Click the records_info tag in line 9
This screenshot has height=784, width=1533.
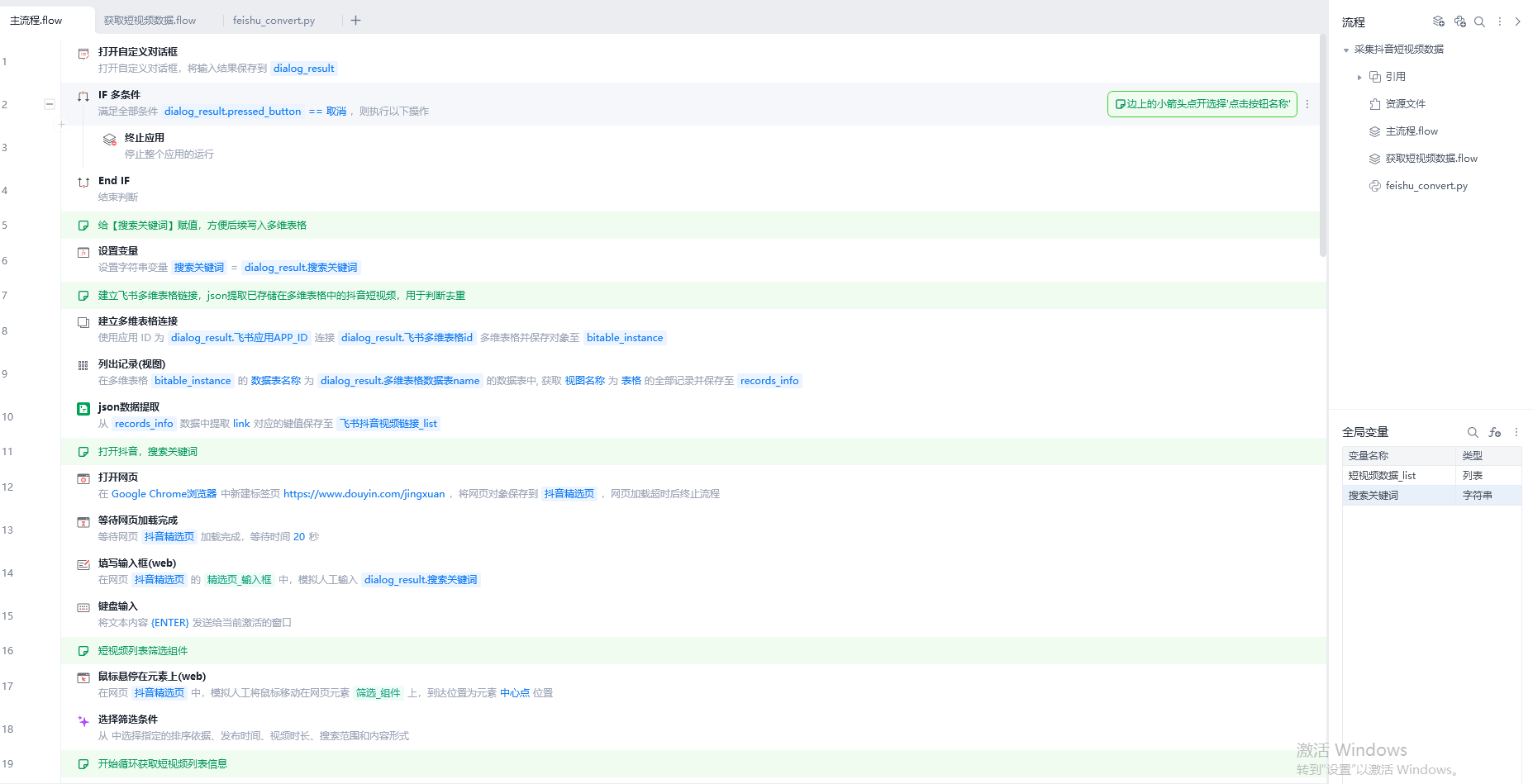tap(769, 381)
